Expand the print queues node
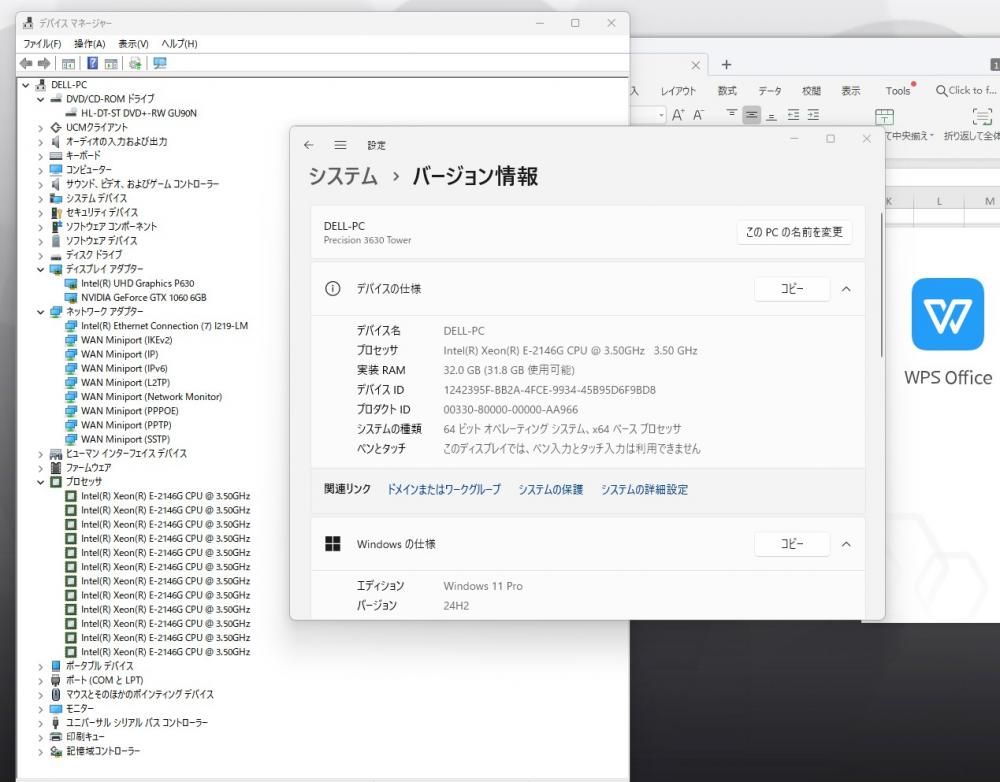Viewport: 1000px width, 782px height. coord(41,737)
